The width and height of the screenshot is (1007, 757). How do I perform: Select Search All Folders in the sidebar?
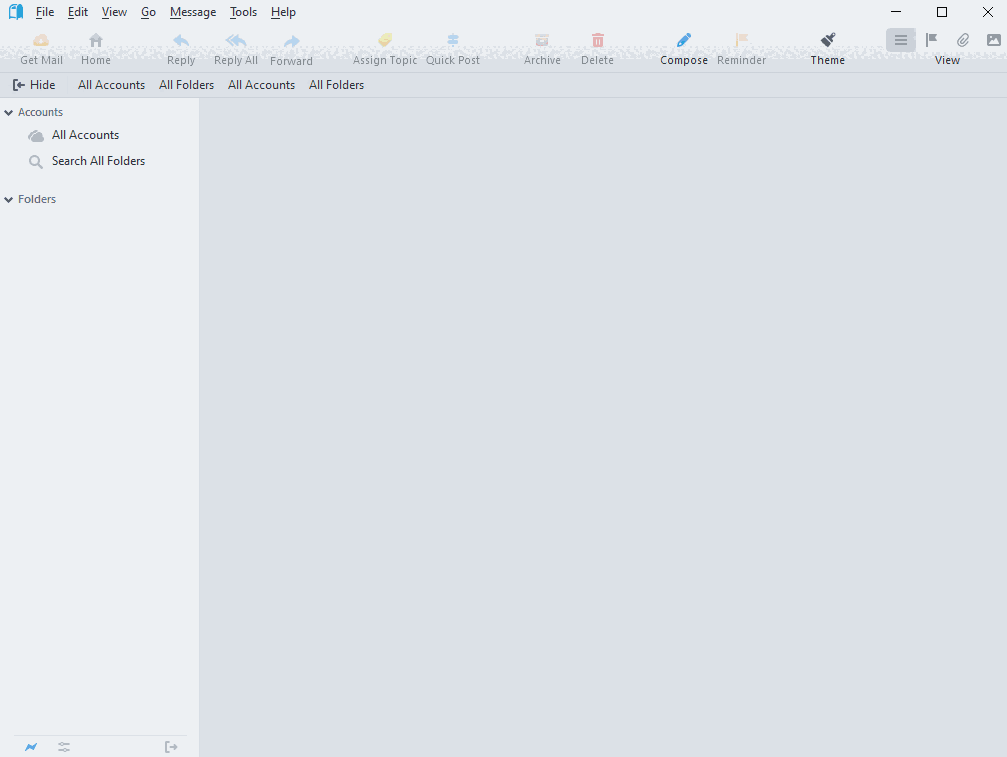tap(98, 161)
